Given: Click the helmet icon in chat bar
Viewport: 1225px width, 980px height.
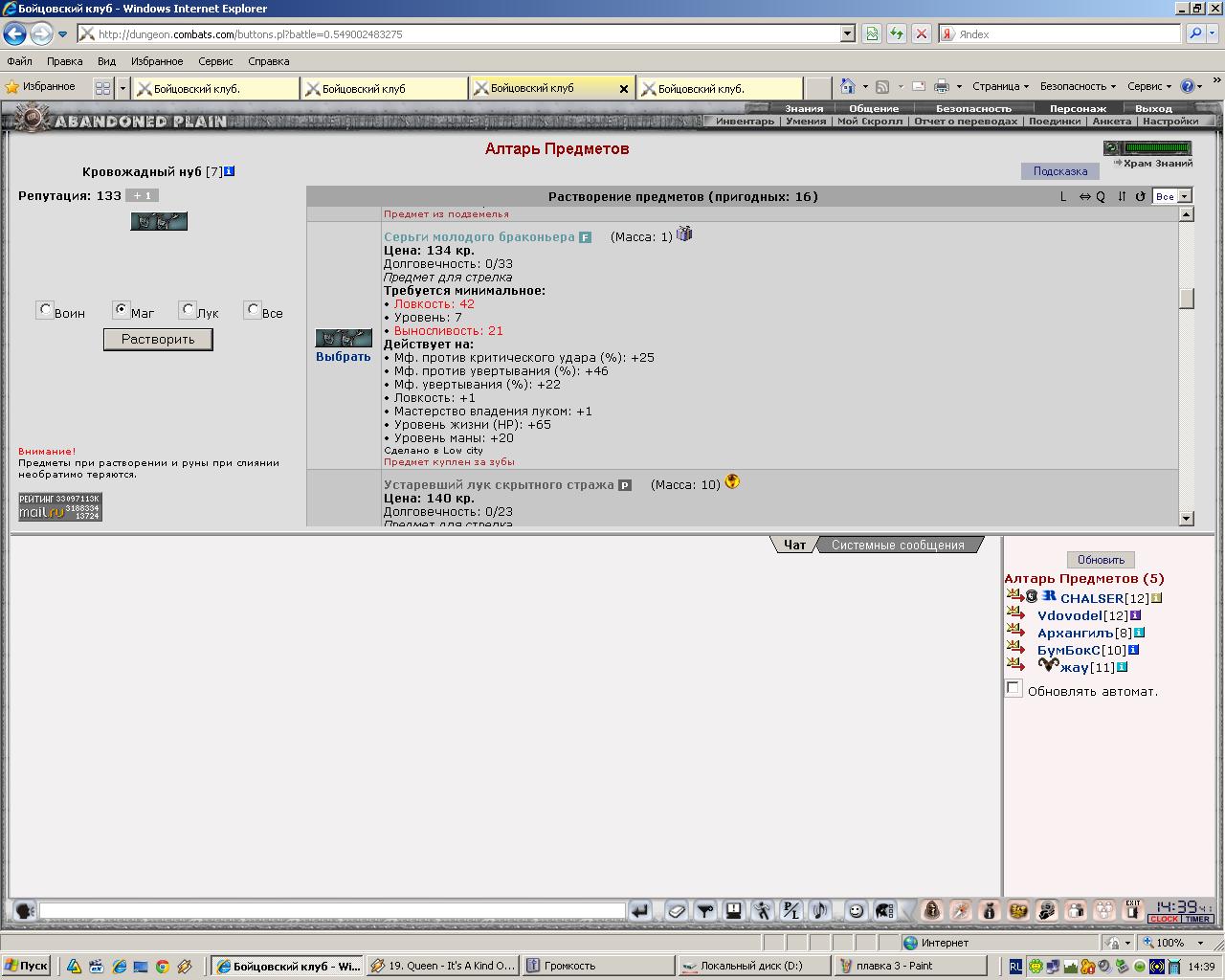Looking at the screenshot, I should click(x=884, y=910).
